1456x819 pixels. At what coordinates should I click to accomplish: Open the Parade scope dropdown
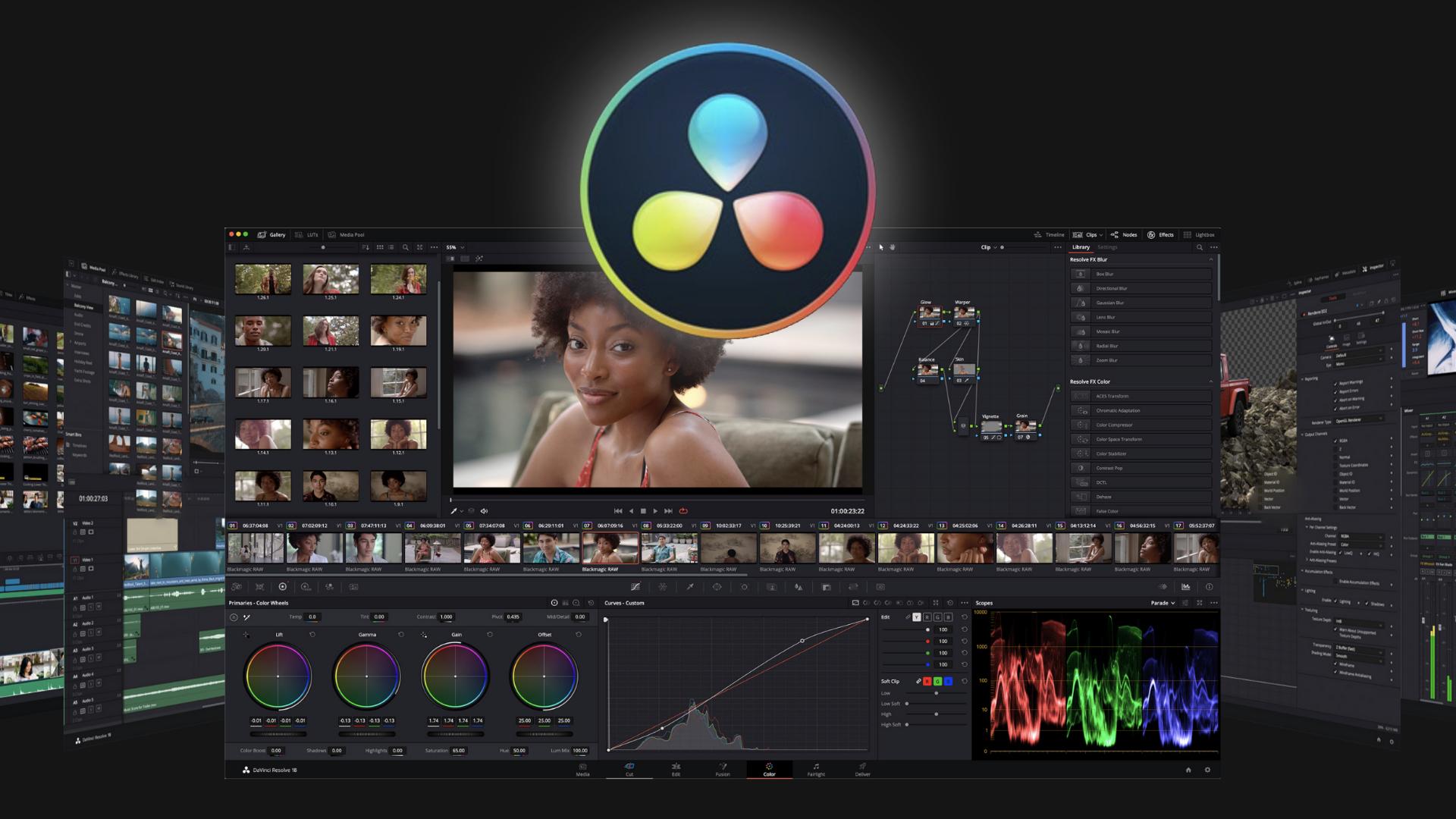click(x=1163, y=603)
